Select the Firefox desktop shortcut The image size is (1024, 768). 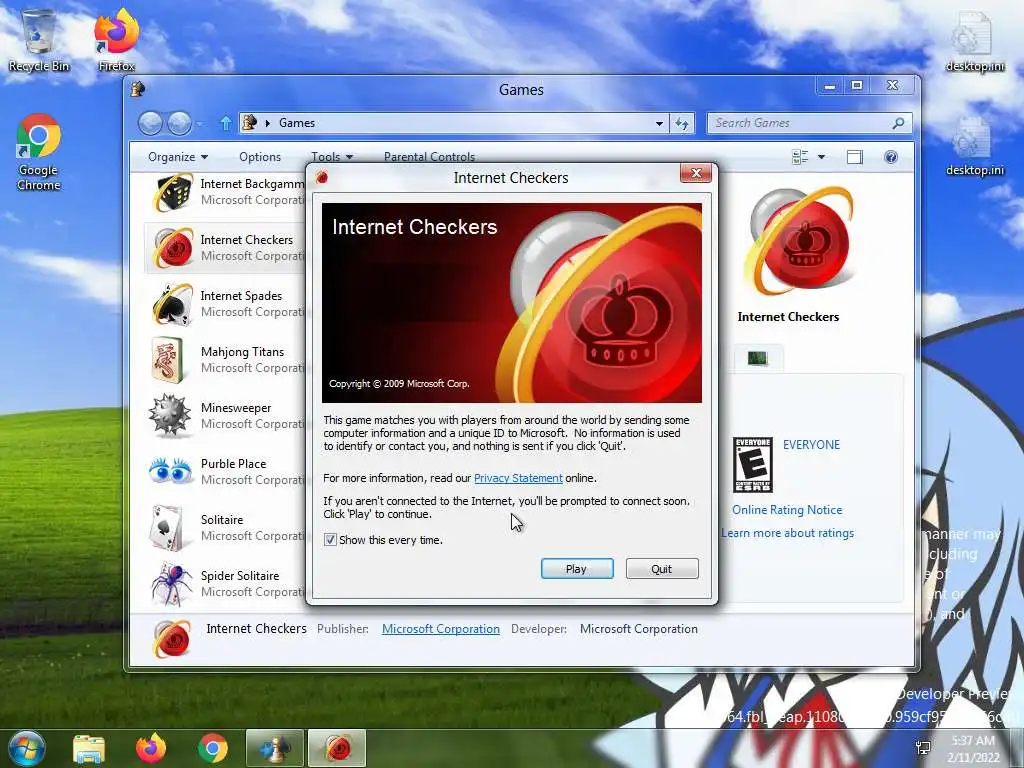pos(116,40)
